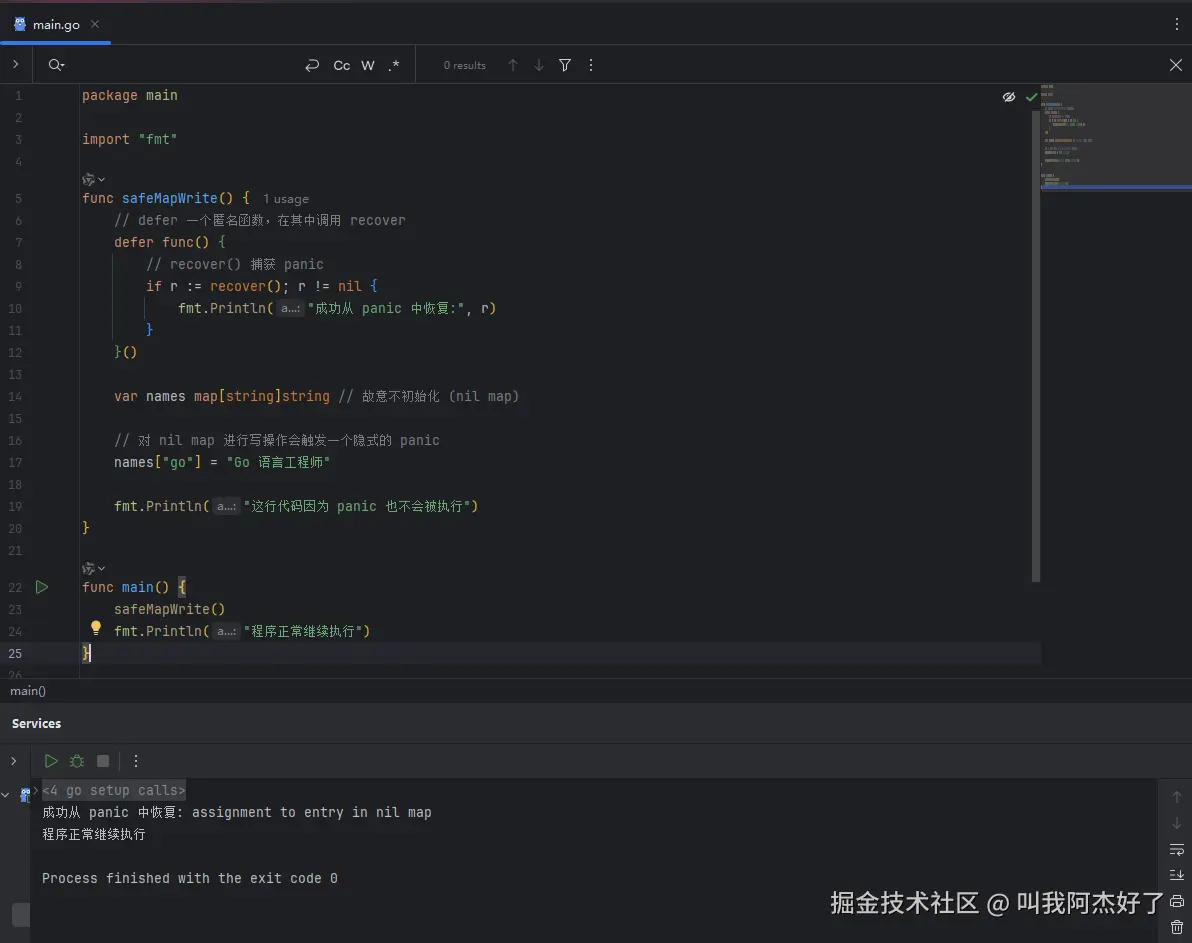Click line number 14 in gutter
Viewport: 1192px width, 943px height.
pyautogui.click(x=15, y=396)
